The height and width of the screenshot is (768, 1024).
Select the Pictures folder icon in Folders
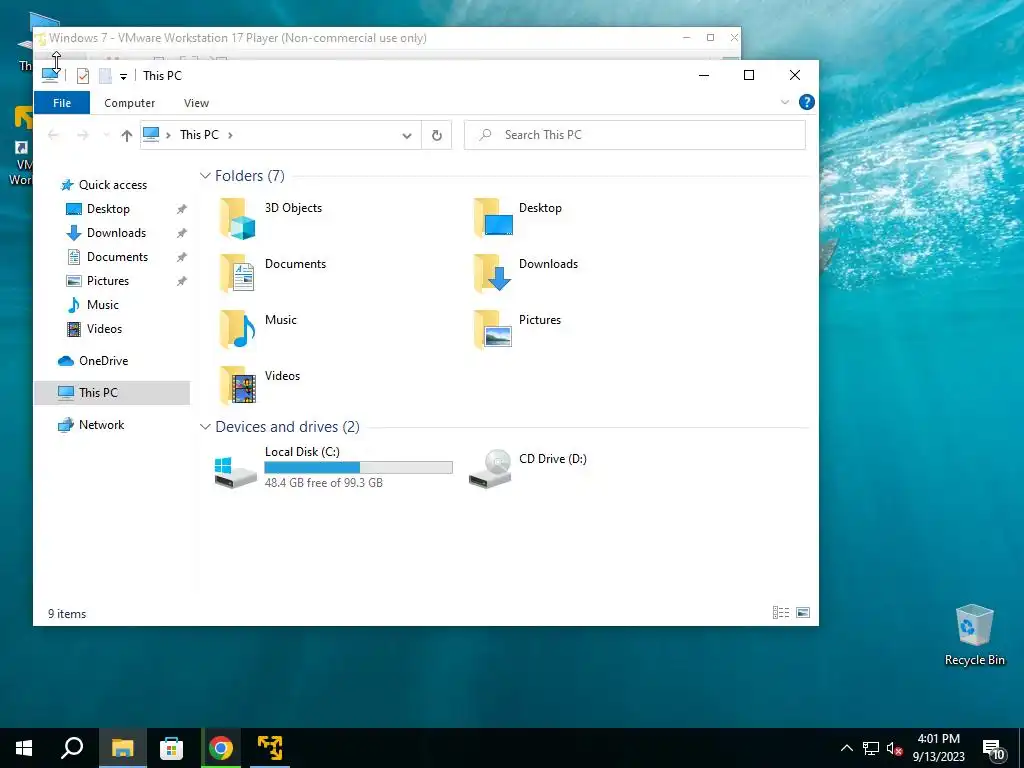click(493, 329)
